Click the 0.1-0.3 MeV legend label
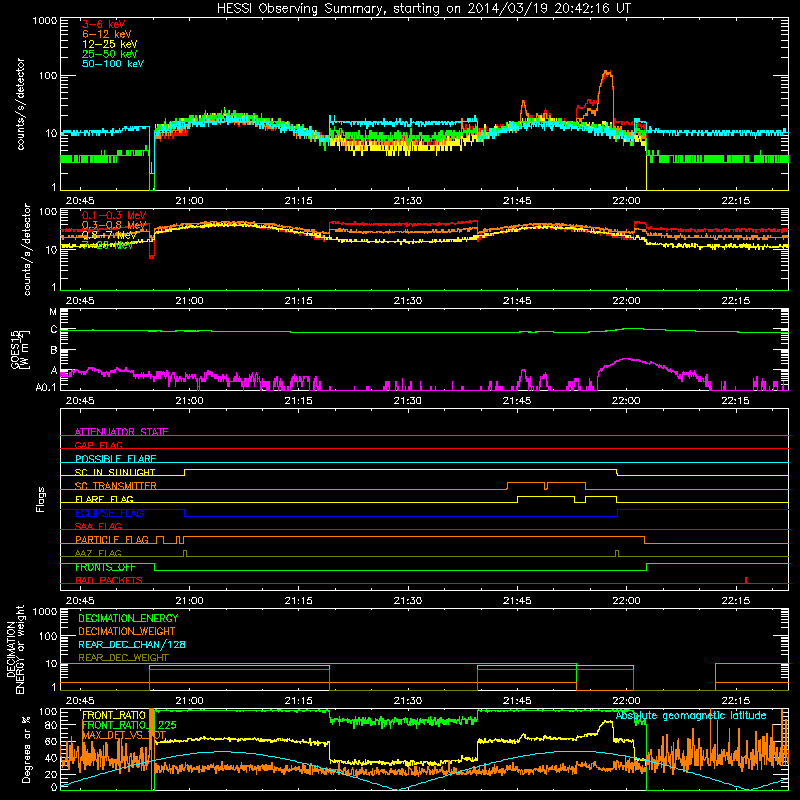The width and height of the screenshot is (800, 800). pos(114,215)
